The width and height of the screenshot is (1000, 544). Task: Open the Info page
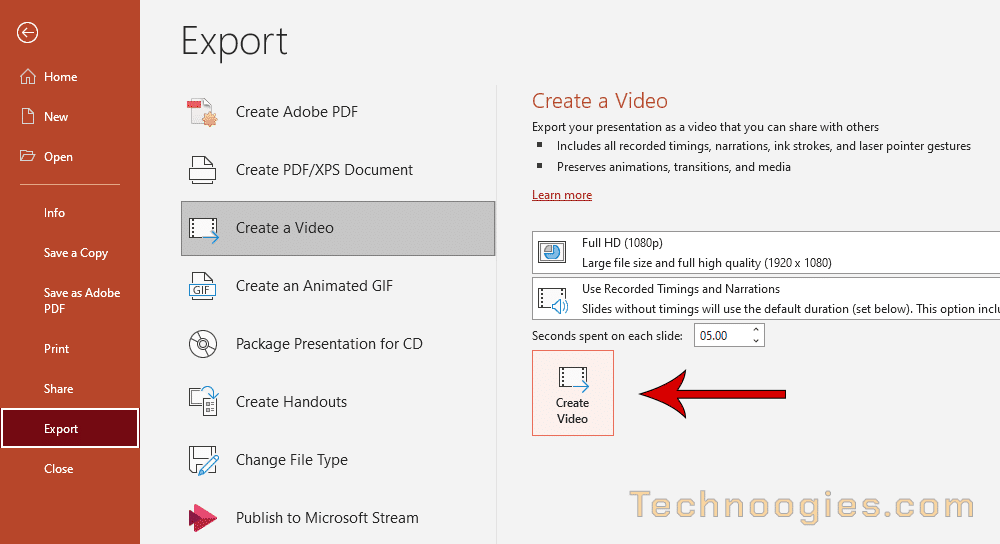point(70,212)
